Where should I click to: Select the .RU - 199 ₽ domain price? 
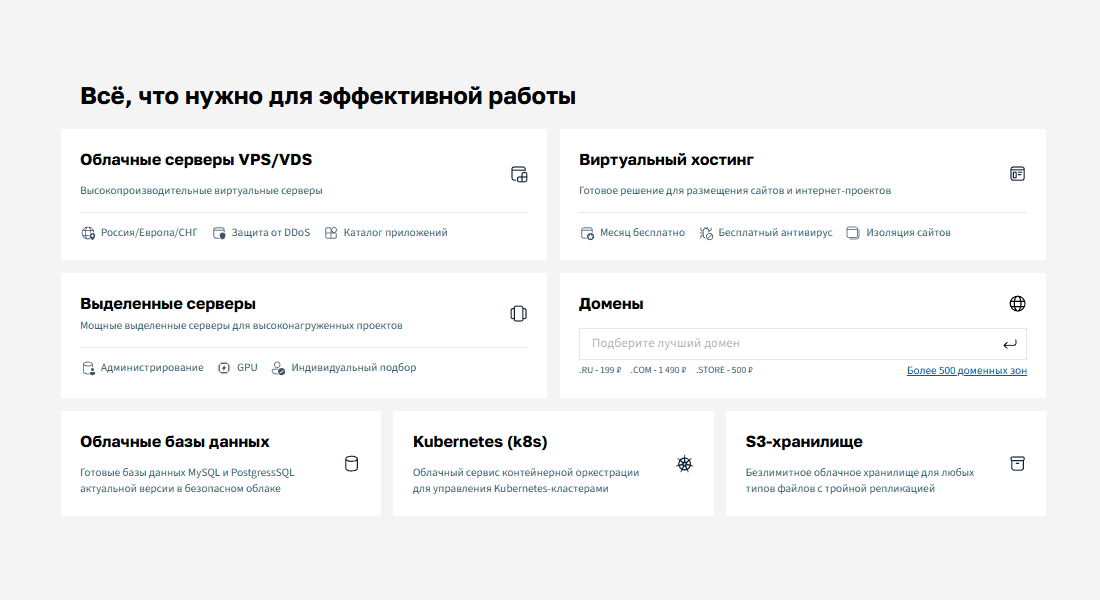[x=600, y=370]
